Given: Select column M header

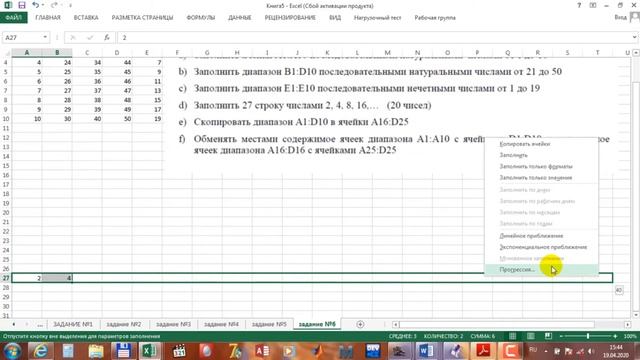Looking at the screenshot, I should (387, 53).
